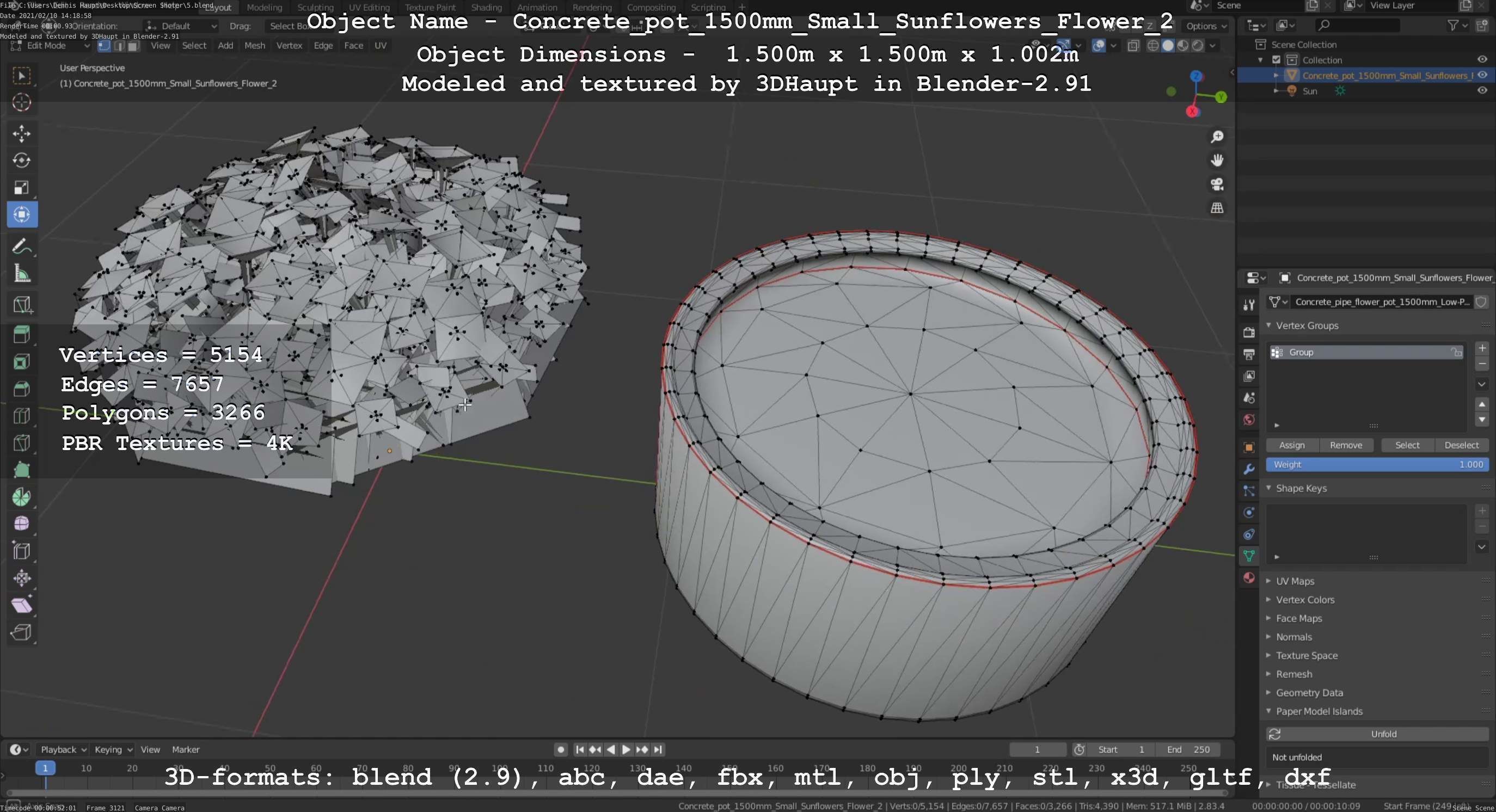Click the vertex group Select button
Viewport: 1496px width, 812px height.
click(x=1407, y=445)
